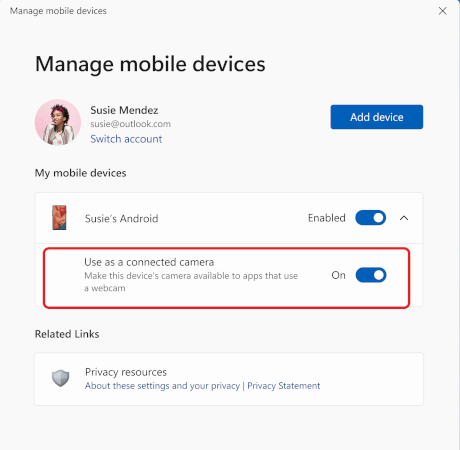The image size is (460, 450).
Task: Open About these settings and your privacy
Action: (162, 386)
